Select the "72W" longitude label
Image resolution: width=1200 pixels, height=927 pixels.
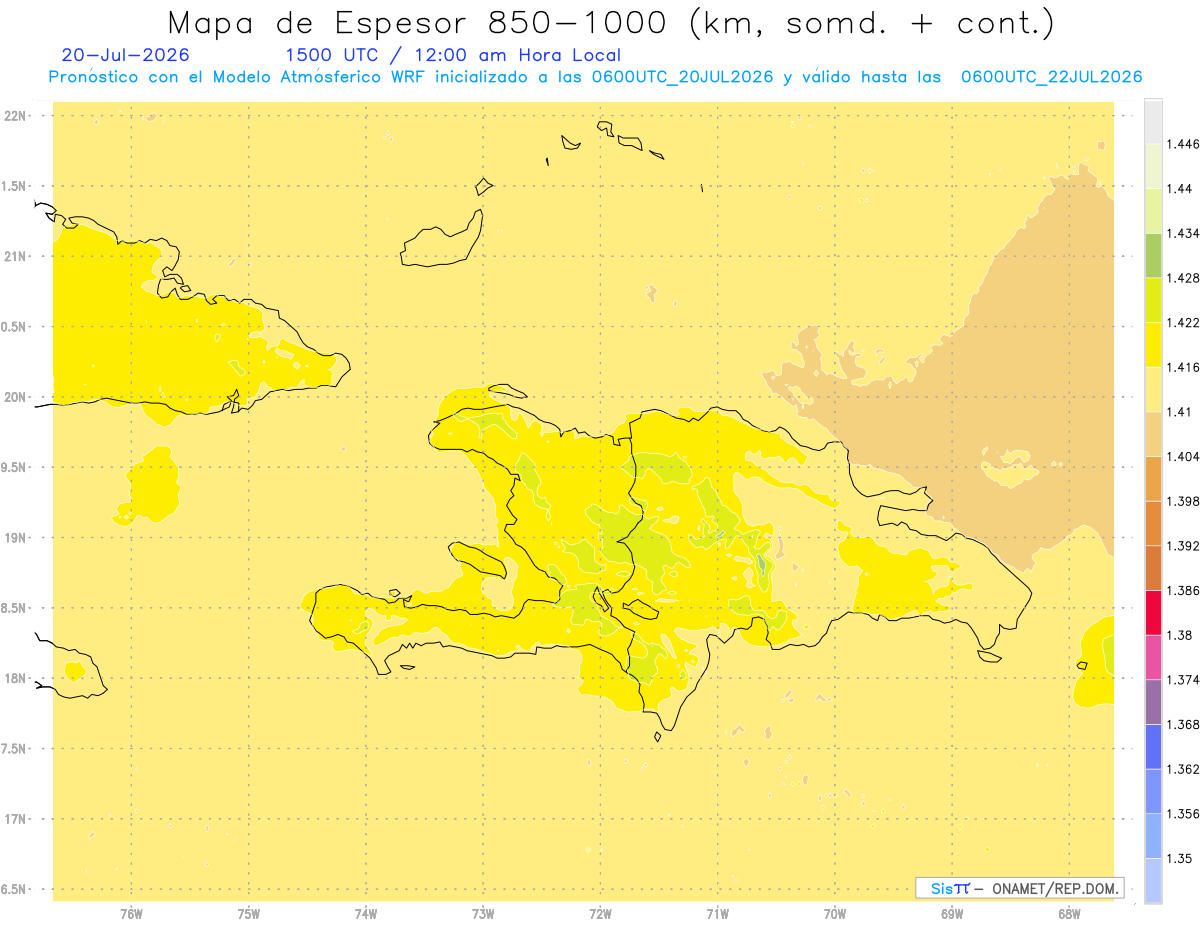[x=600, y=914]
